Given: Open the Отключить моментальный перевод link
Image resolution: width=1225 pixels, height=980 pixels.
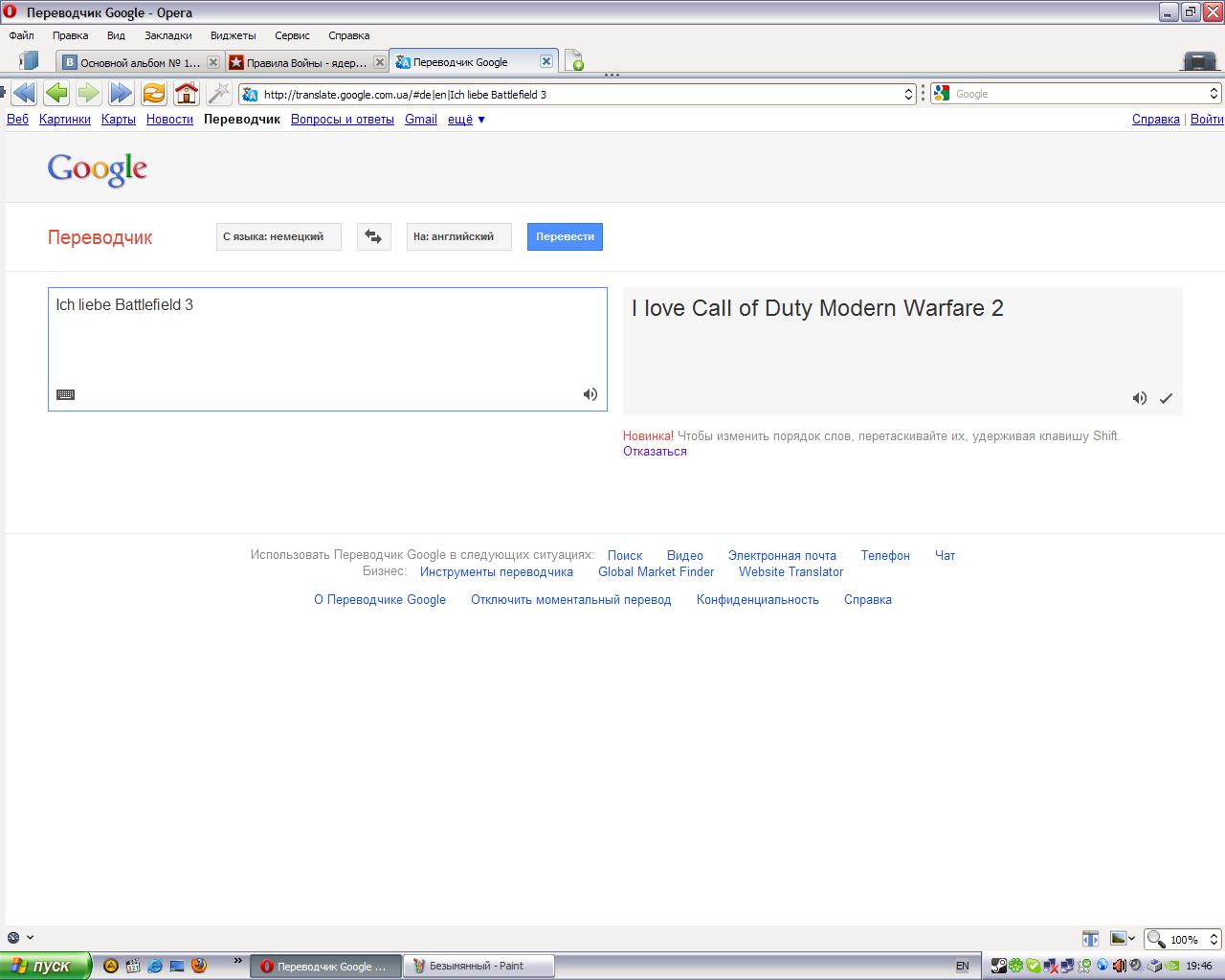Looking at the screenshot, I should tap(570, 600).
